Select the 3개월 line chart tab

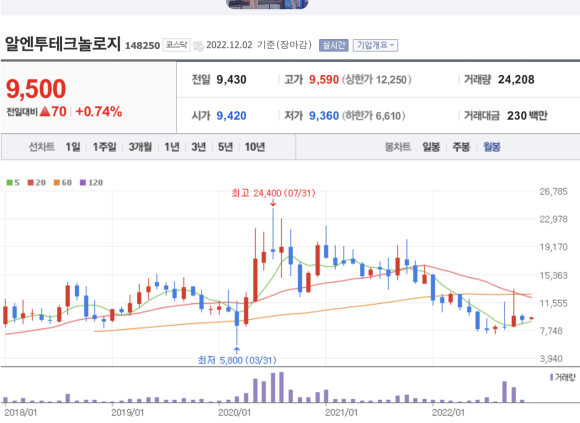140,147
